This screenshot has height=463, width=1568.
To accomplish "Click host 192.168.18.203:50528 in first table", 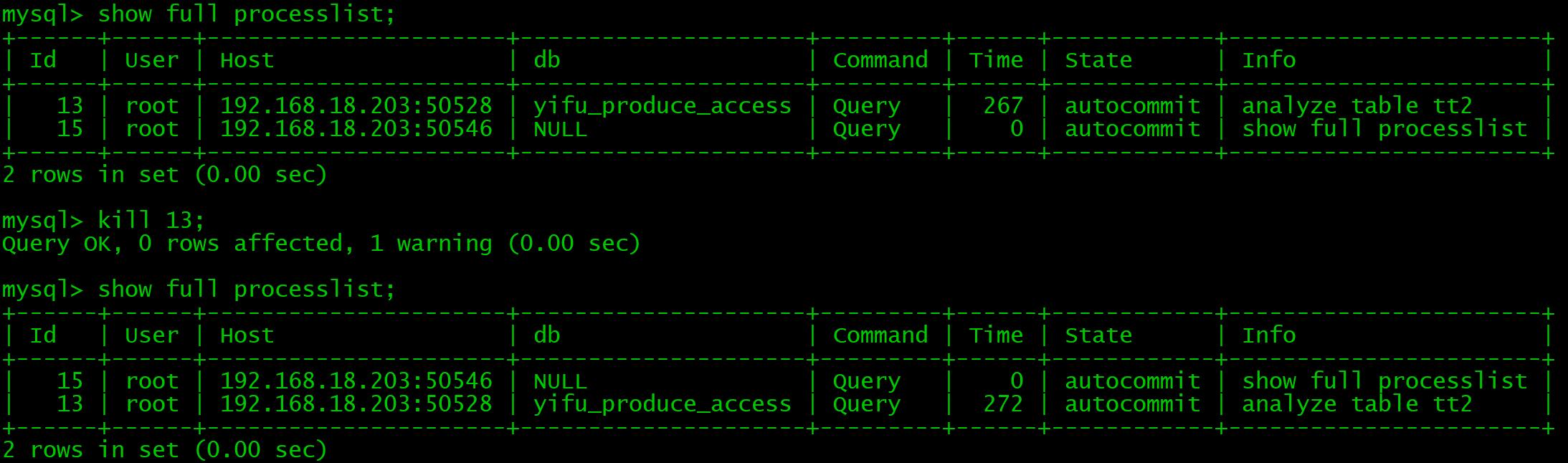I will click(356, 106).
